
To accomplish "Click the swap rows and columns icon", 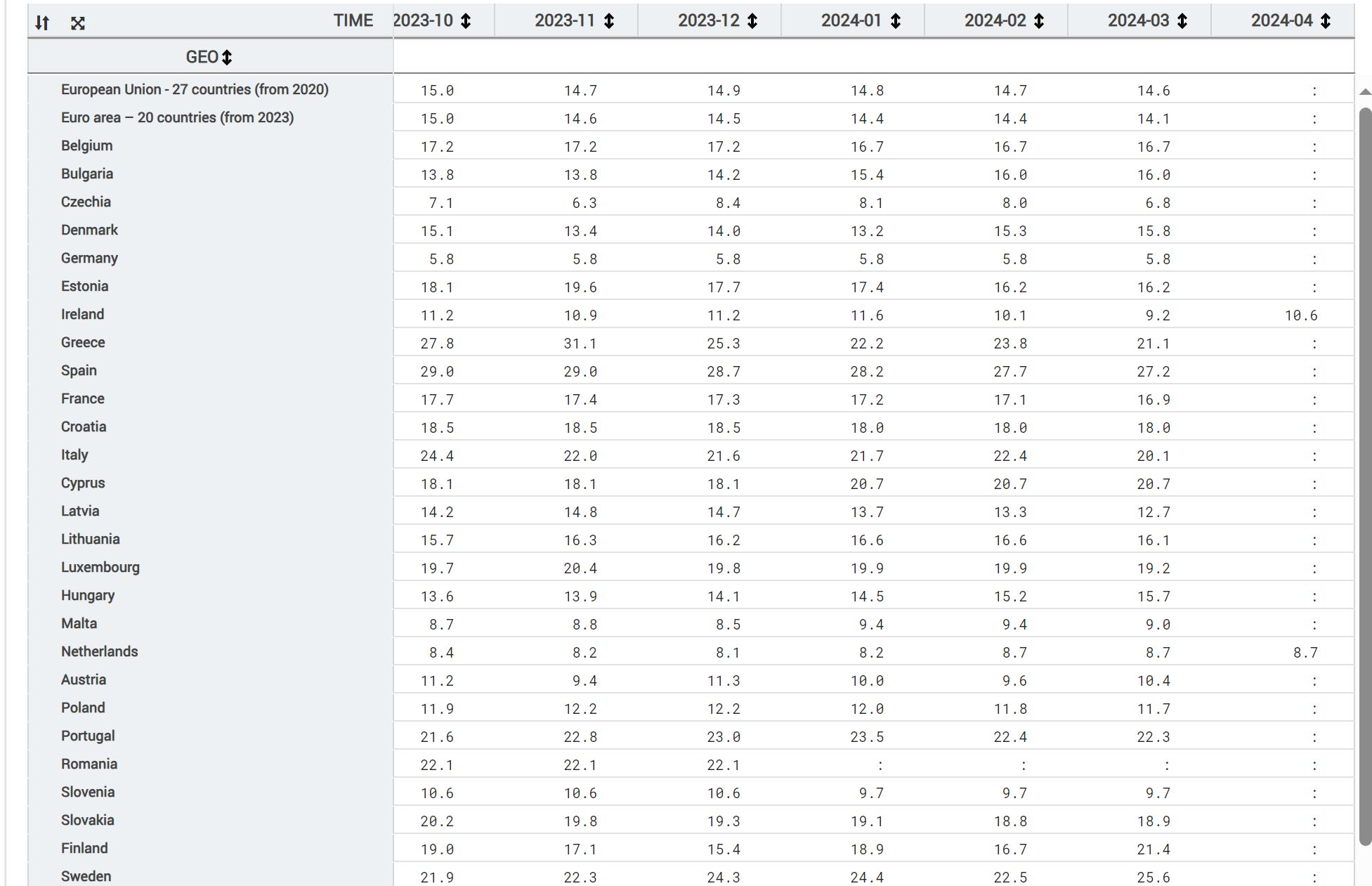I will pyautogui.click(x=42, y=23).
